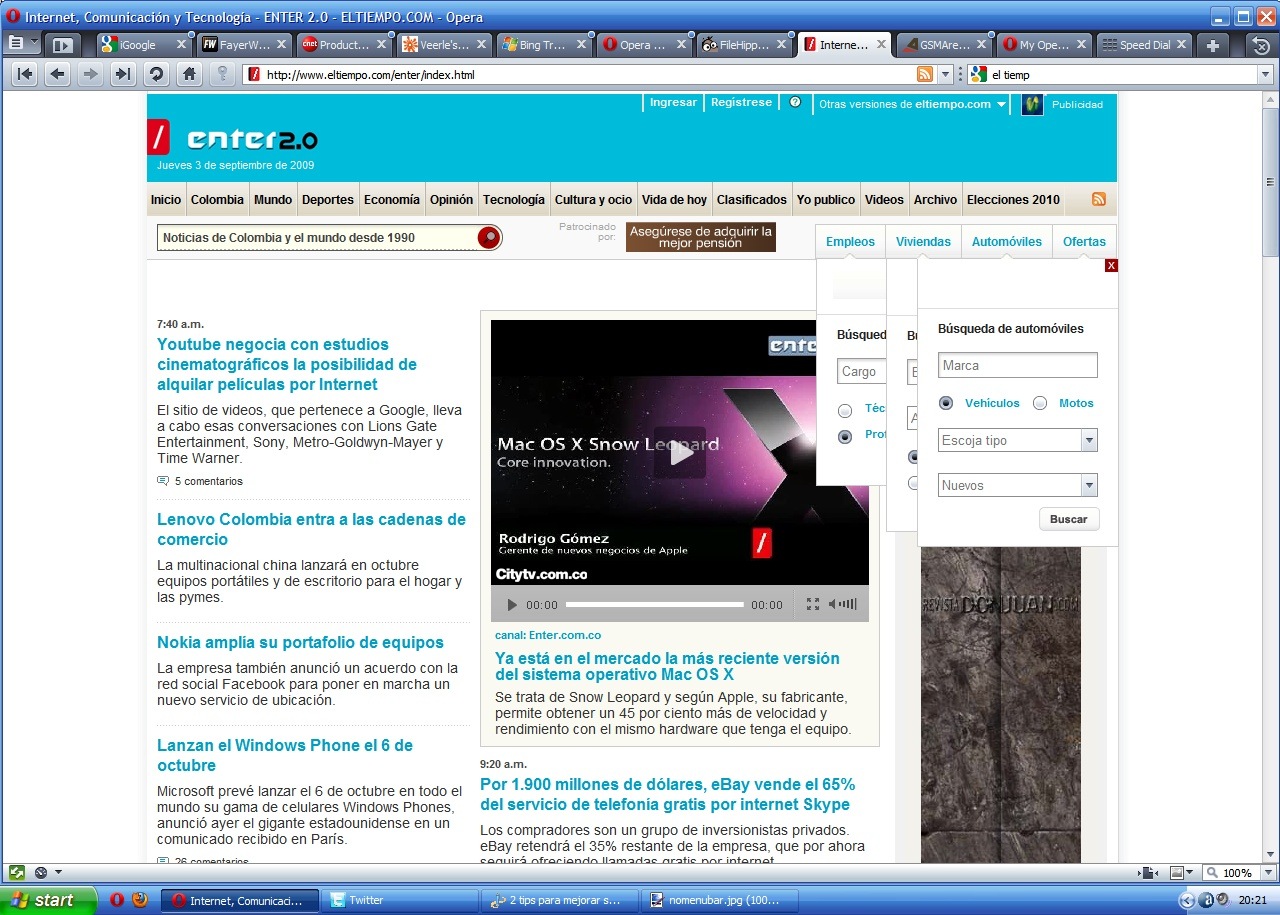Open the closed tabs trash icon

tap(1262, 45)
